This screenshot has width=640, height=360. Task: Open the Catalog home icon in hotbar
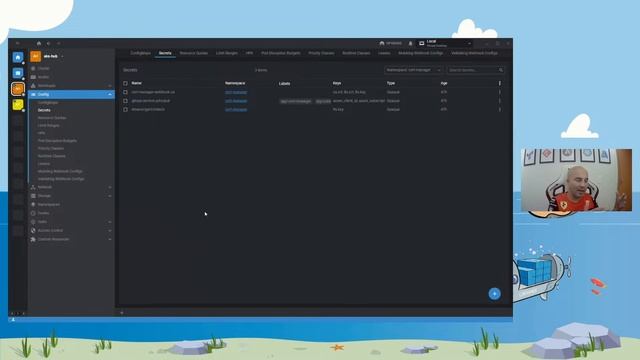pos(18,57)
